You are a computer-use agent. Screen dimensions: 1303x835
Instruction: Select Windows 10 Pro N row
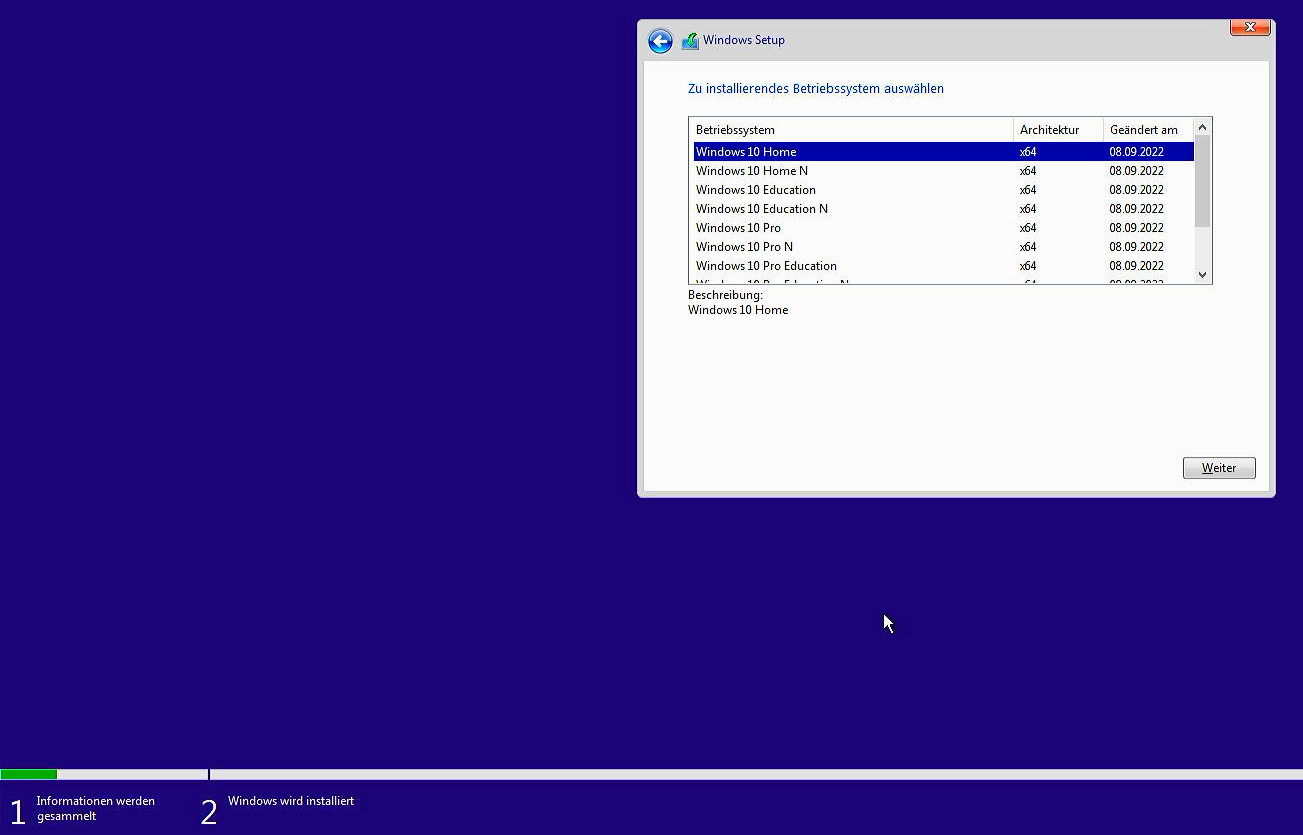[x=943, y=247]
